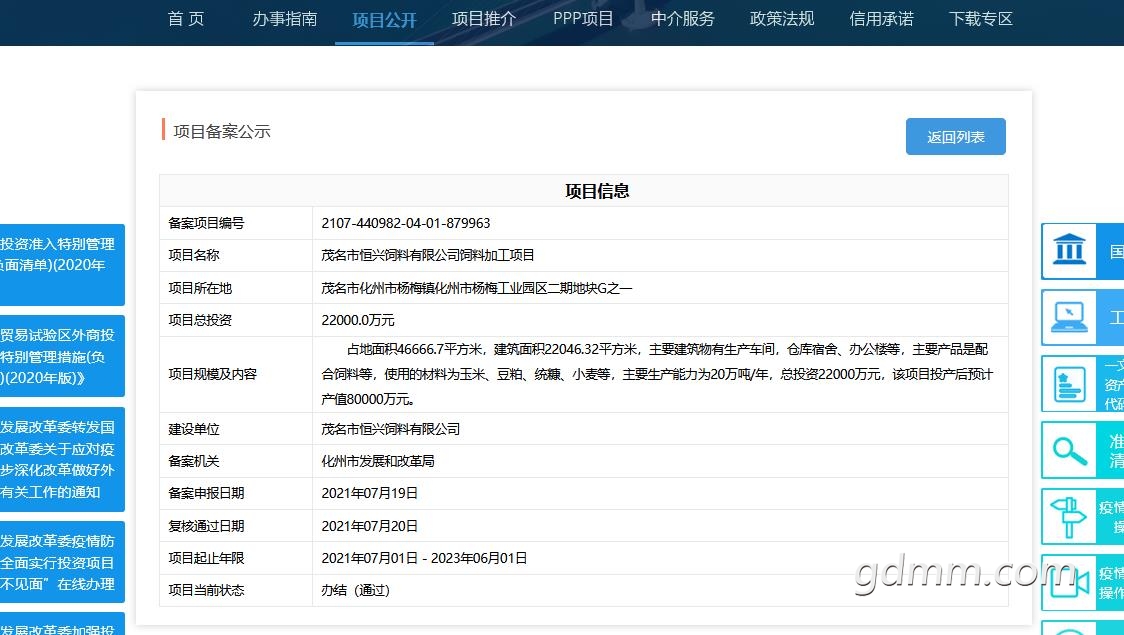Click the project period 2021年07月01日 - 2023年06月01日
1124x635 pixels.
pyautogui.click(x=424, y=558)
